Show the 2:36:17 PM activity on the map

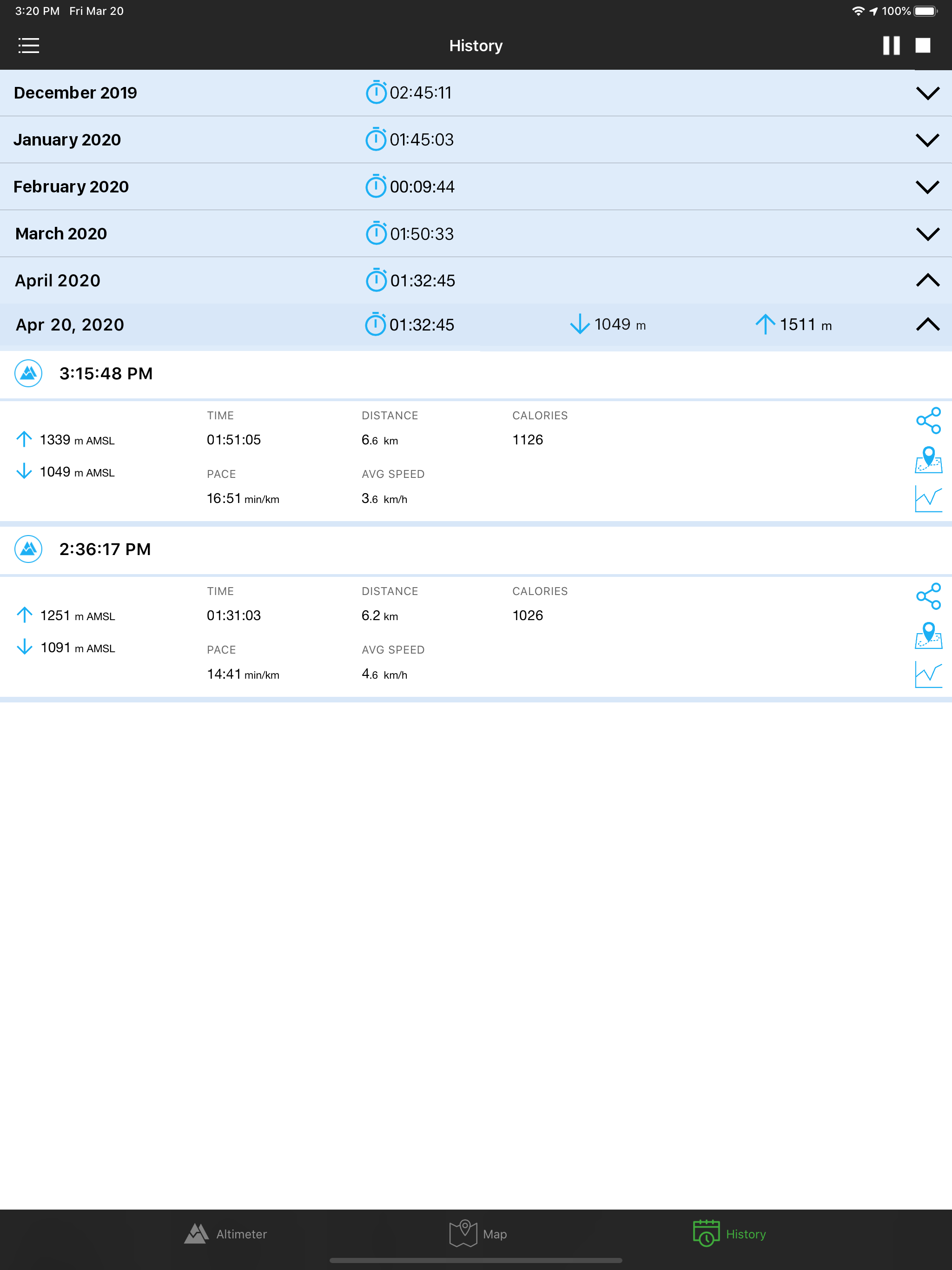(x=928, y=635)
